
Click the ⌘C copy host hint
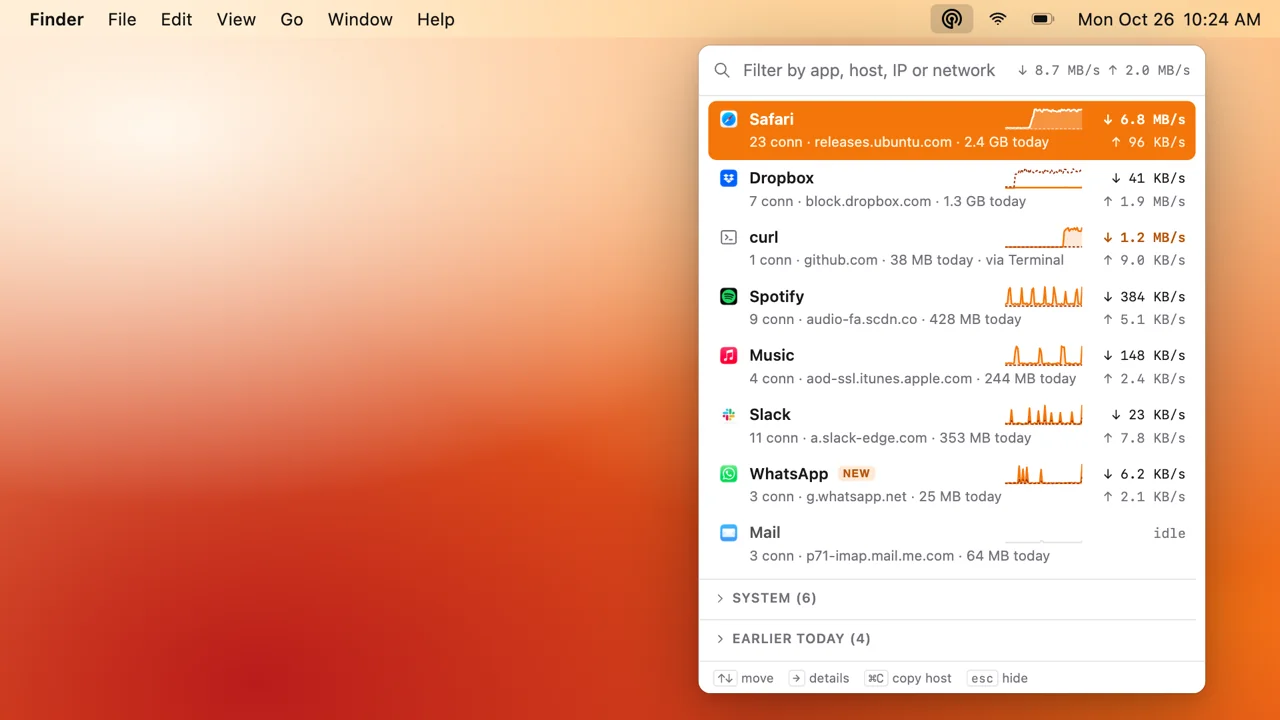[909, 678]
